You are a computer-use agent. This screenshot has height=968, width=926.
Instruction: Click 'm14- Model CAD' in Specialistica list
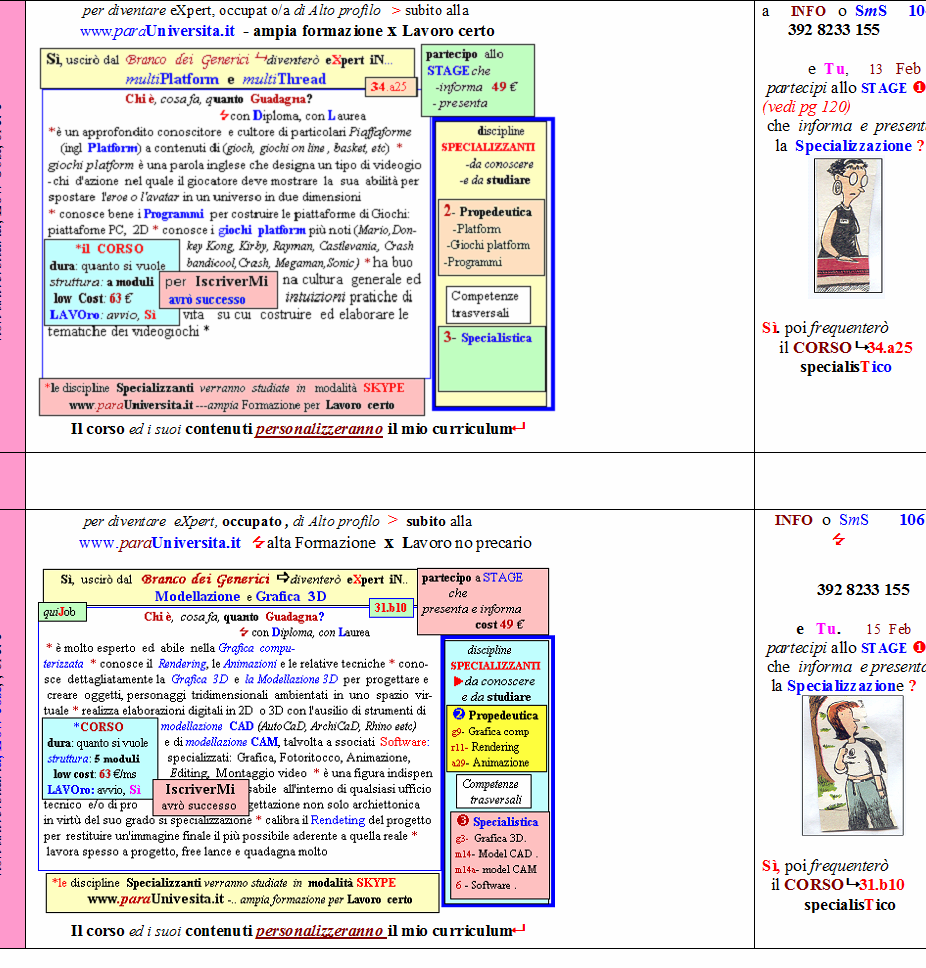point(496,854)
